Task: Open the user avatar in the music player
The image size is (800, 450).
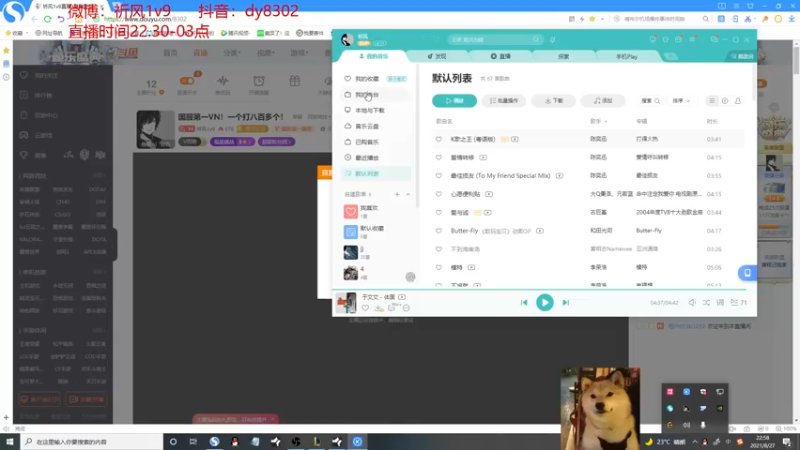Action: tap(347, 39)
